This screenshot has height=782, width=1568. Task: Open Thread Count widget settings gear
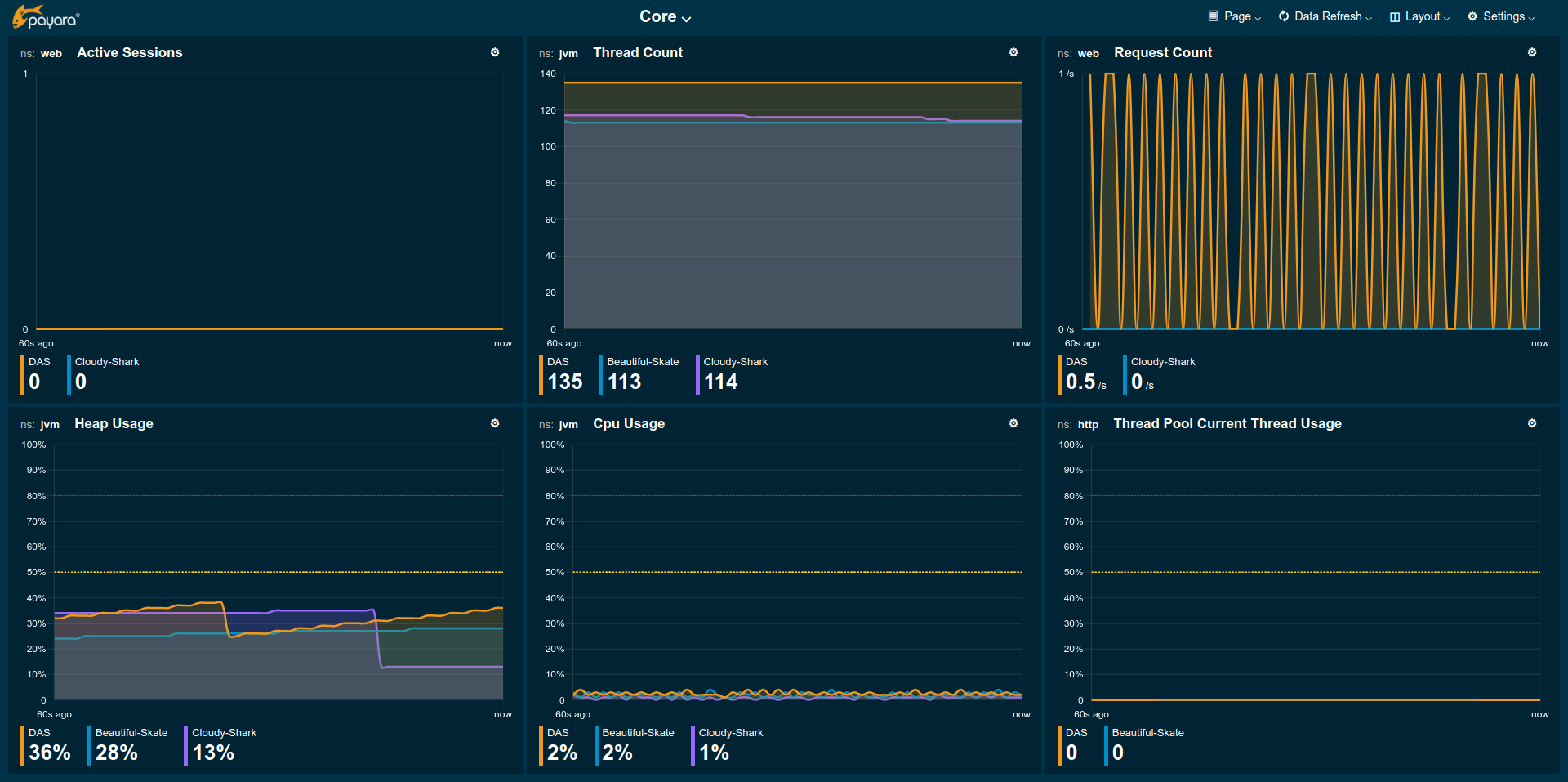(x=1013, y=52)
